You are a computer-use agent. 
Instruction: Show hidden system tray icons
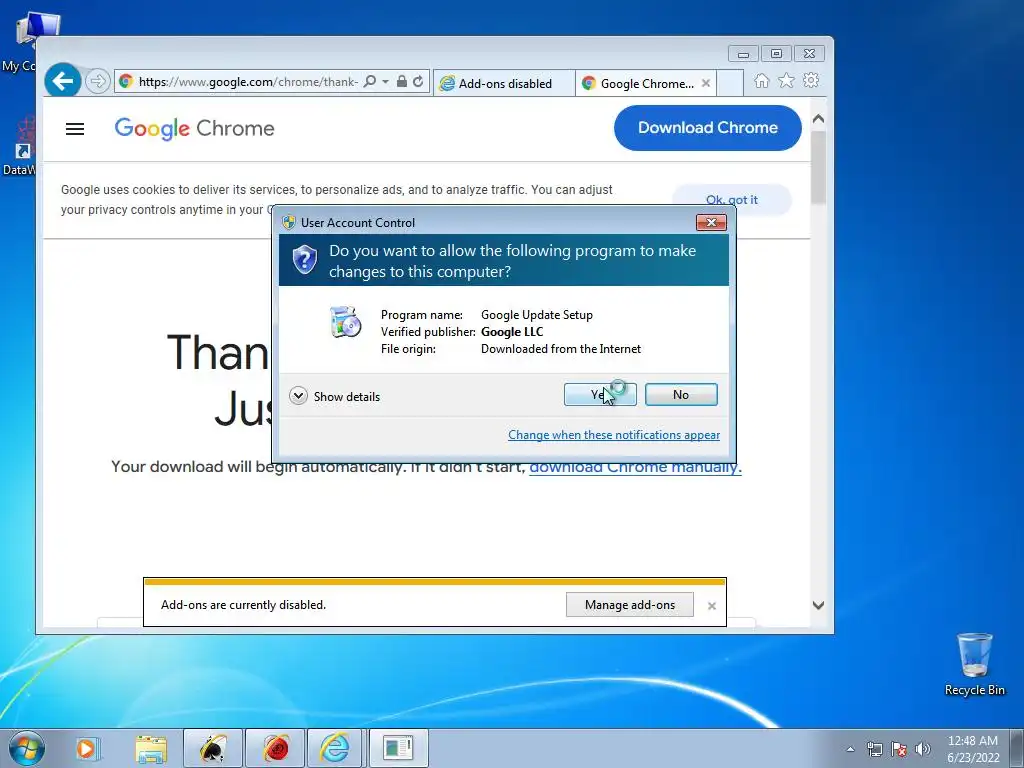click(x=850, y=749)
